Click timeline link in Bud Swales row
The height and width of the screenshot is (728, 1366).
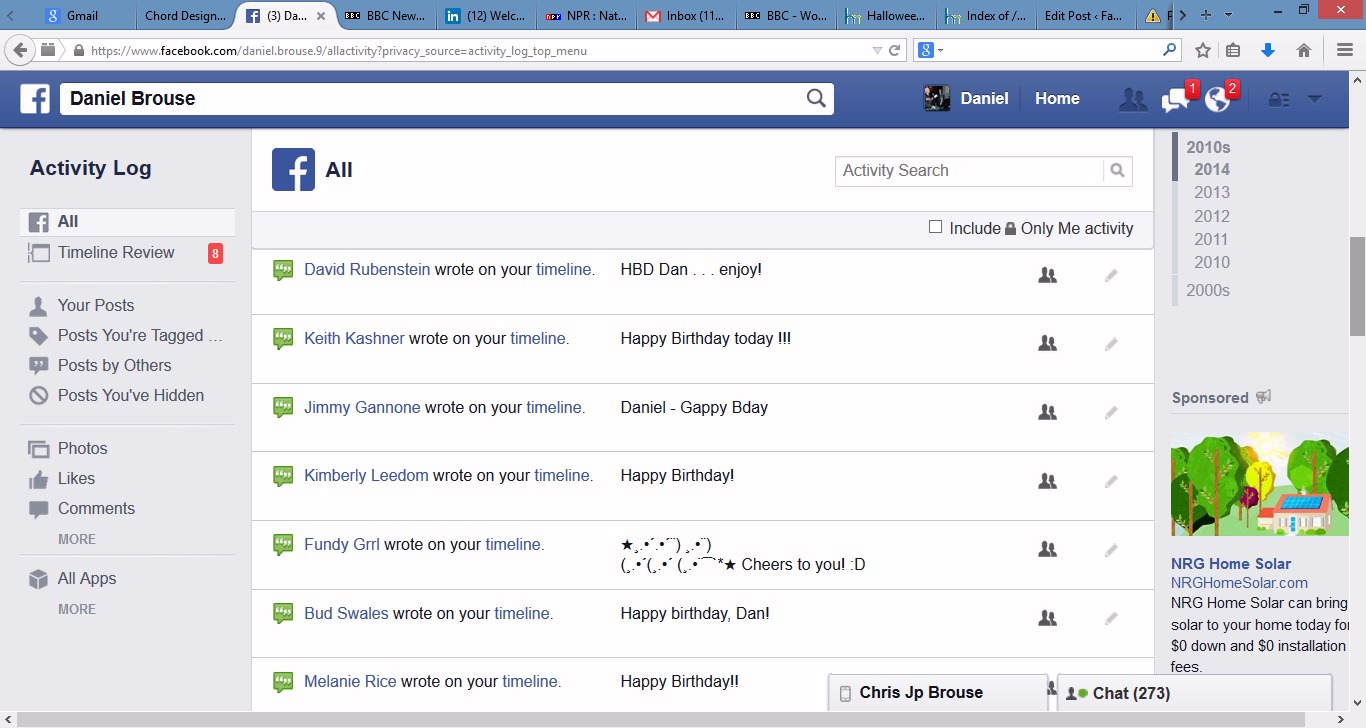523,614
